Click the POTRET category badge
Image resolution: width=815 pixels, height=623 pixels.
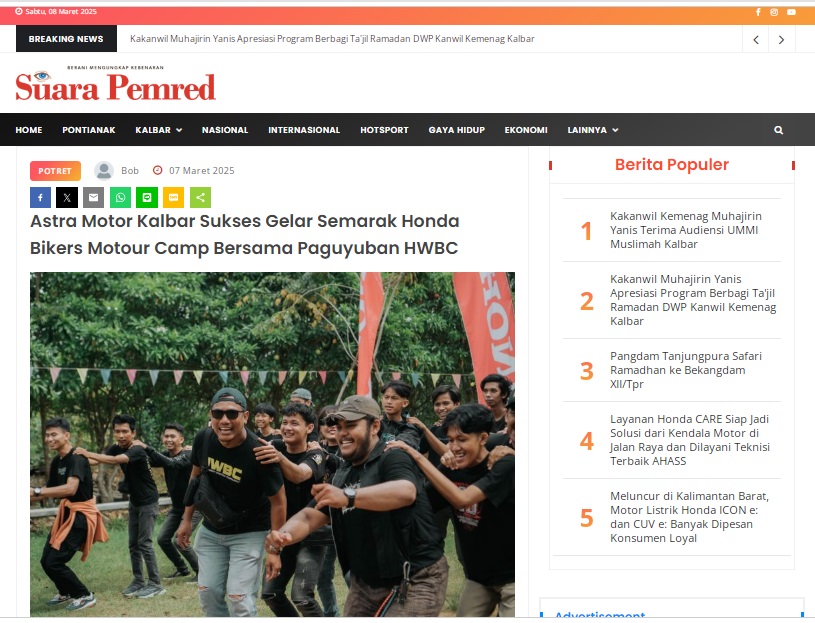(55, 171)
